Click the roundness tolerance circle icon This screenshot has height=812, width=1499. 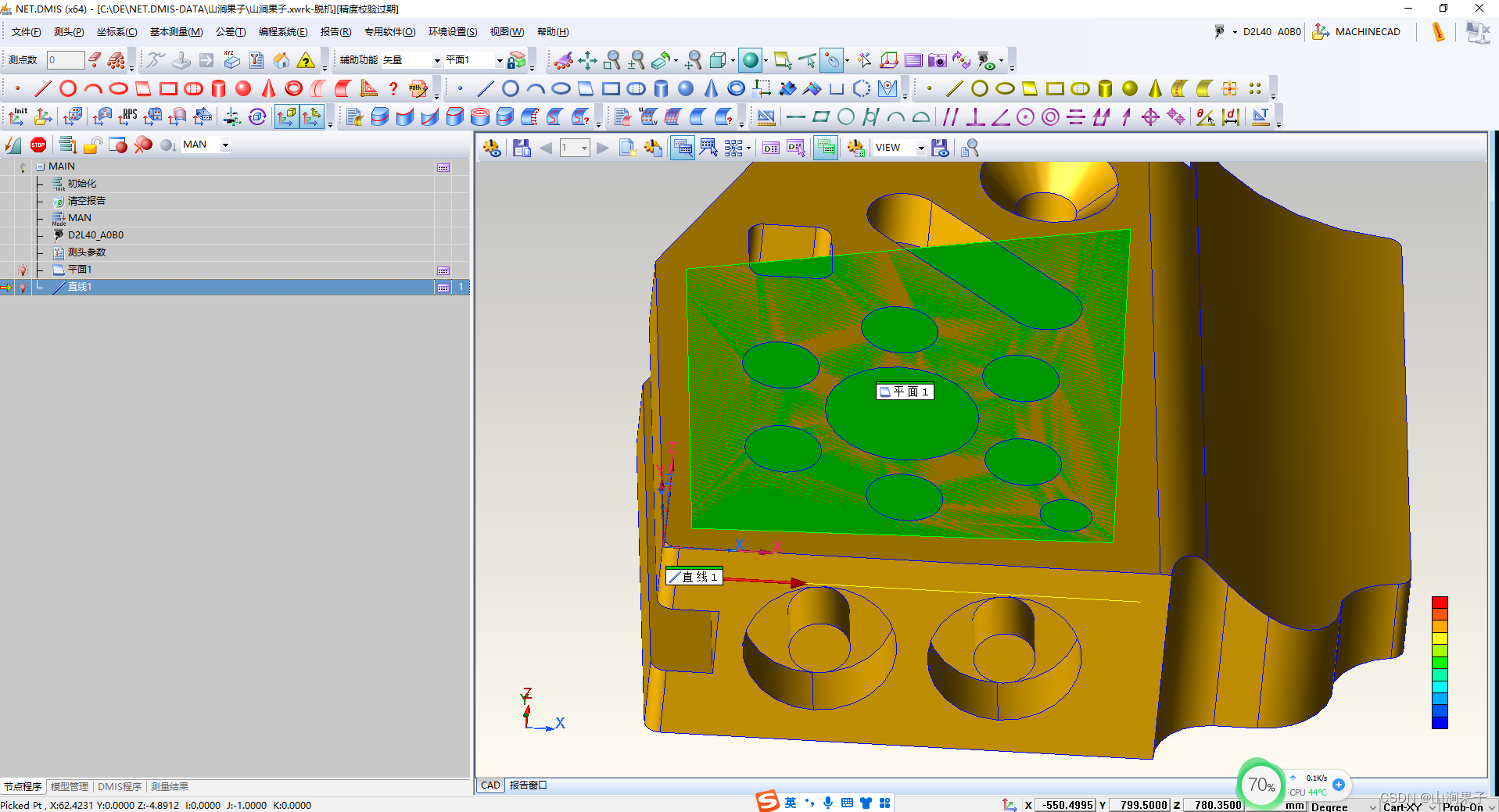pyautogui.click(x=846, y=116)
